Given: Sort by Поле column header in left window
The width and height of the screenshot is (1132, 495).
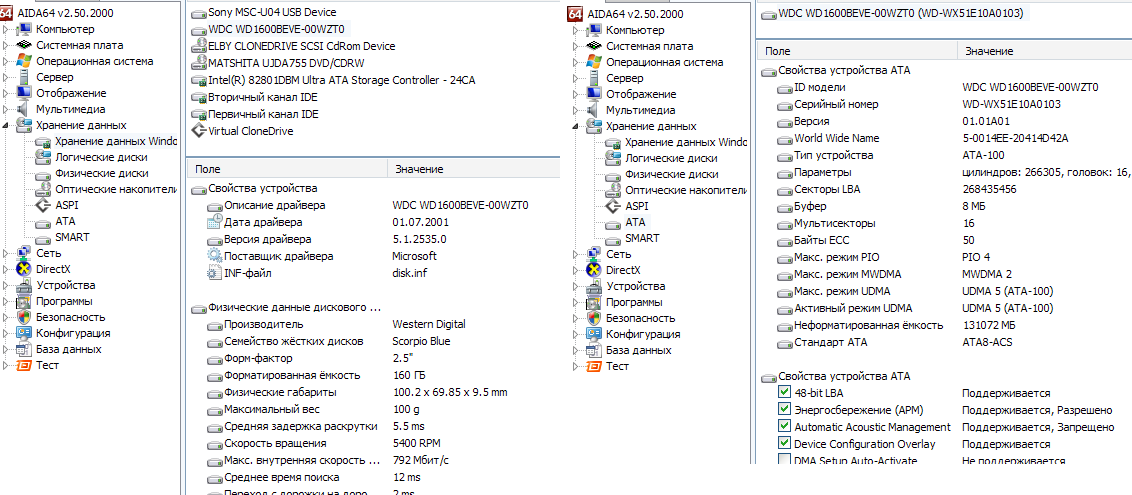Looking at the screenshot, I should tap(287, 169).
